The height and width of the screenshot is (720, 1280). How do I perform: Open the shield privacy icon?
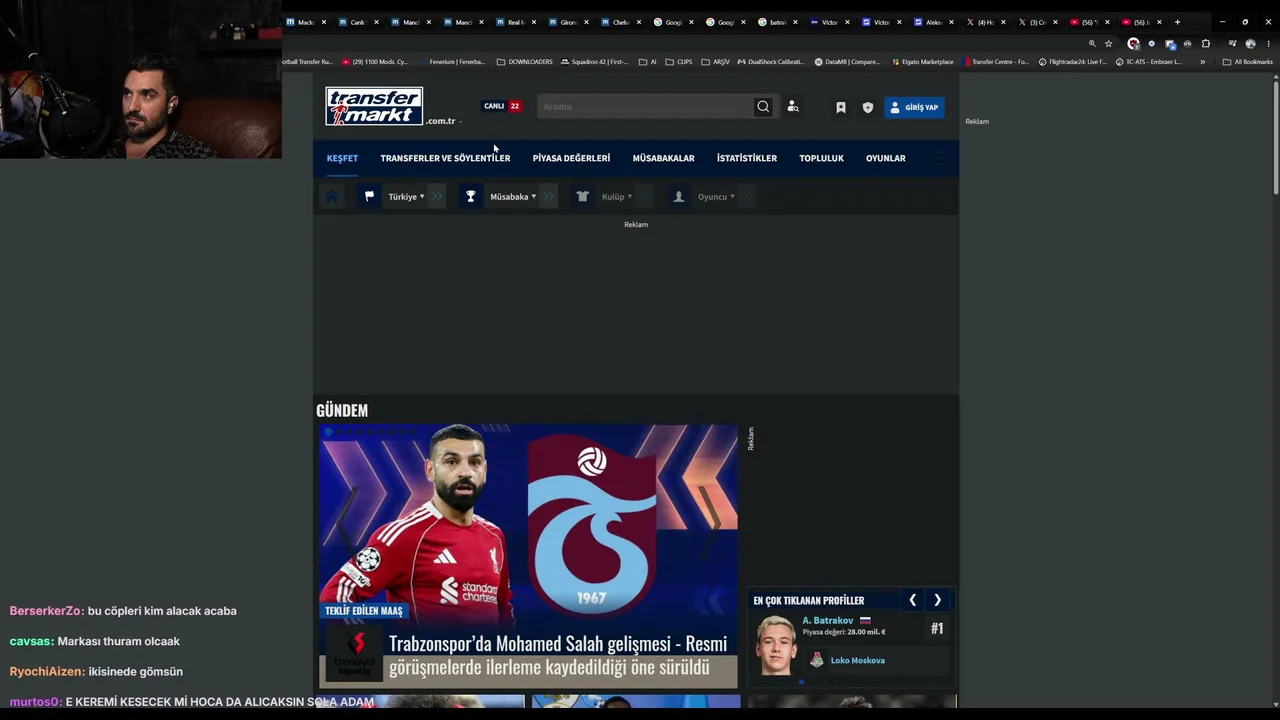[868, 107]
